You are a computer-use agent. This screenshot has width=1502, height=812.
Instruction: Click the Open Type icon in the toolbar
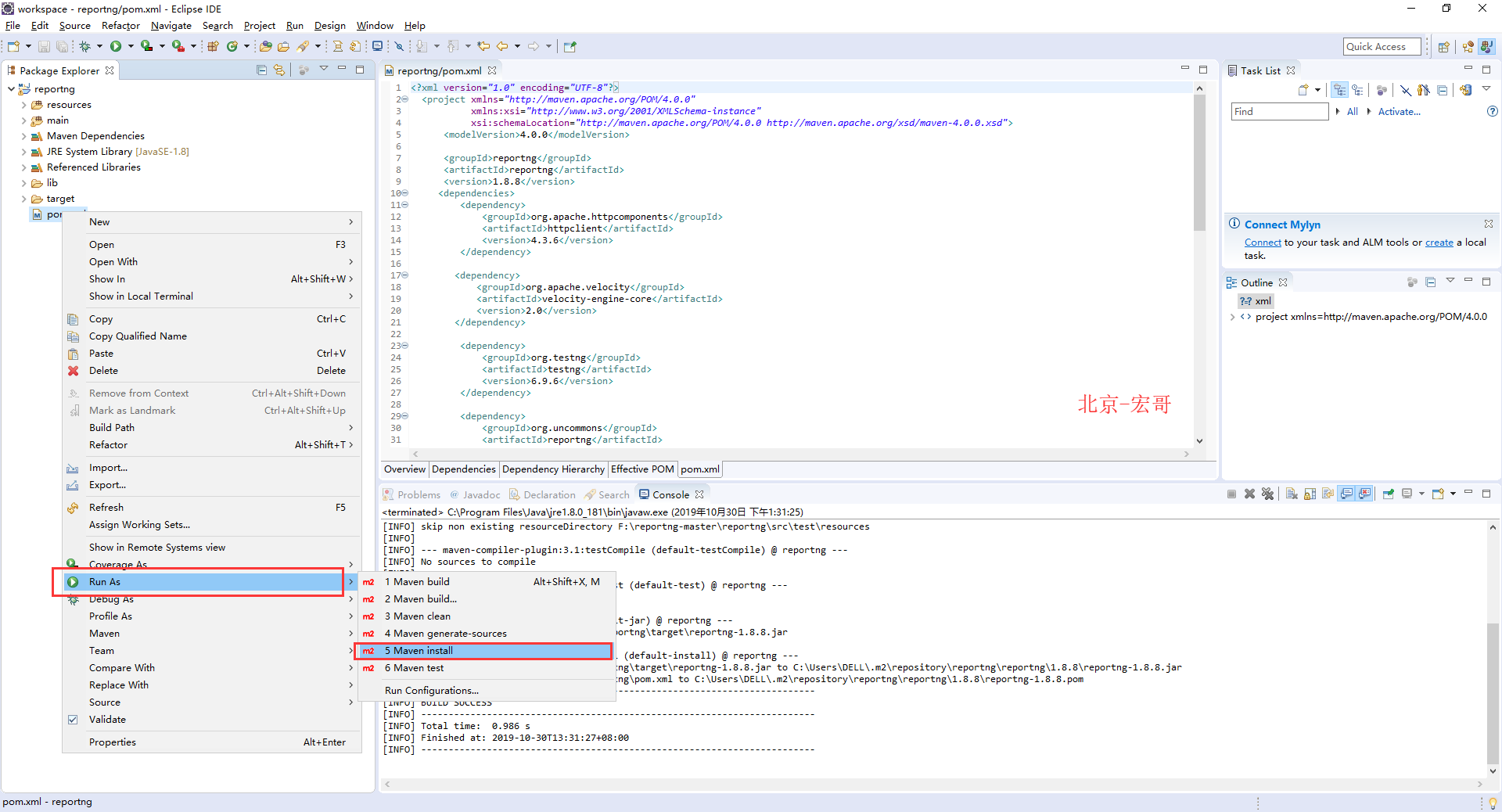[265, 46]
